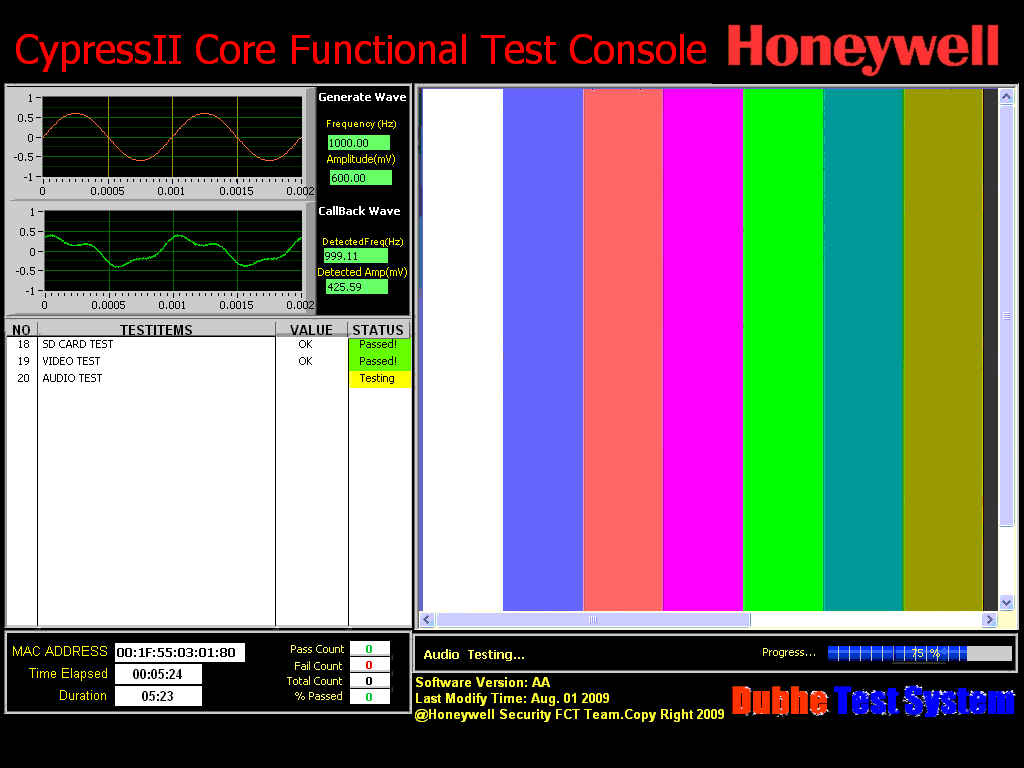Click the salmon red color bar
1024x768 pixels.
[623, 349]
